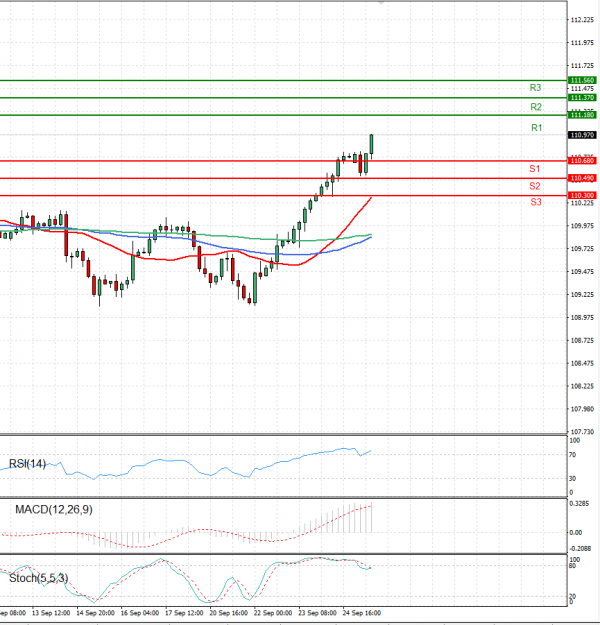Select the 110.490 support price tag
This screenshot has height=625, width=600.
582,178
